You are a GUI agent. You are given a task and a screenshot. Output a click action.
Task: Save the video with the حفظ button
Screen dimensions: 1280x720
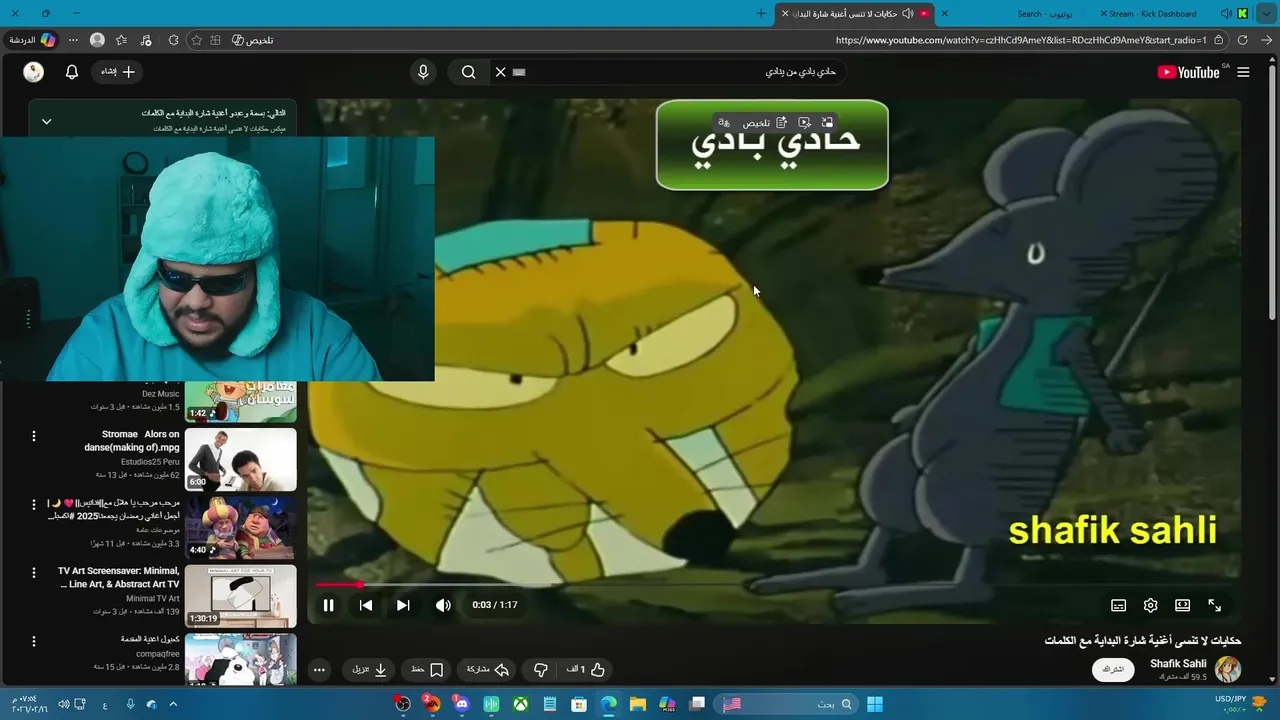pos(427,670)
